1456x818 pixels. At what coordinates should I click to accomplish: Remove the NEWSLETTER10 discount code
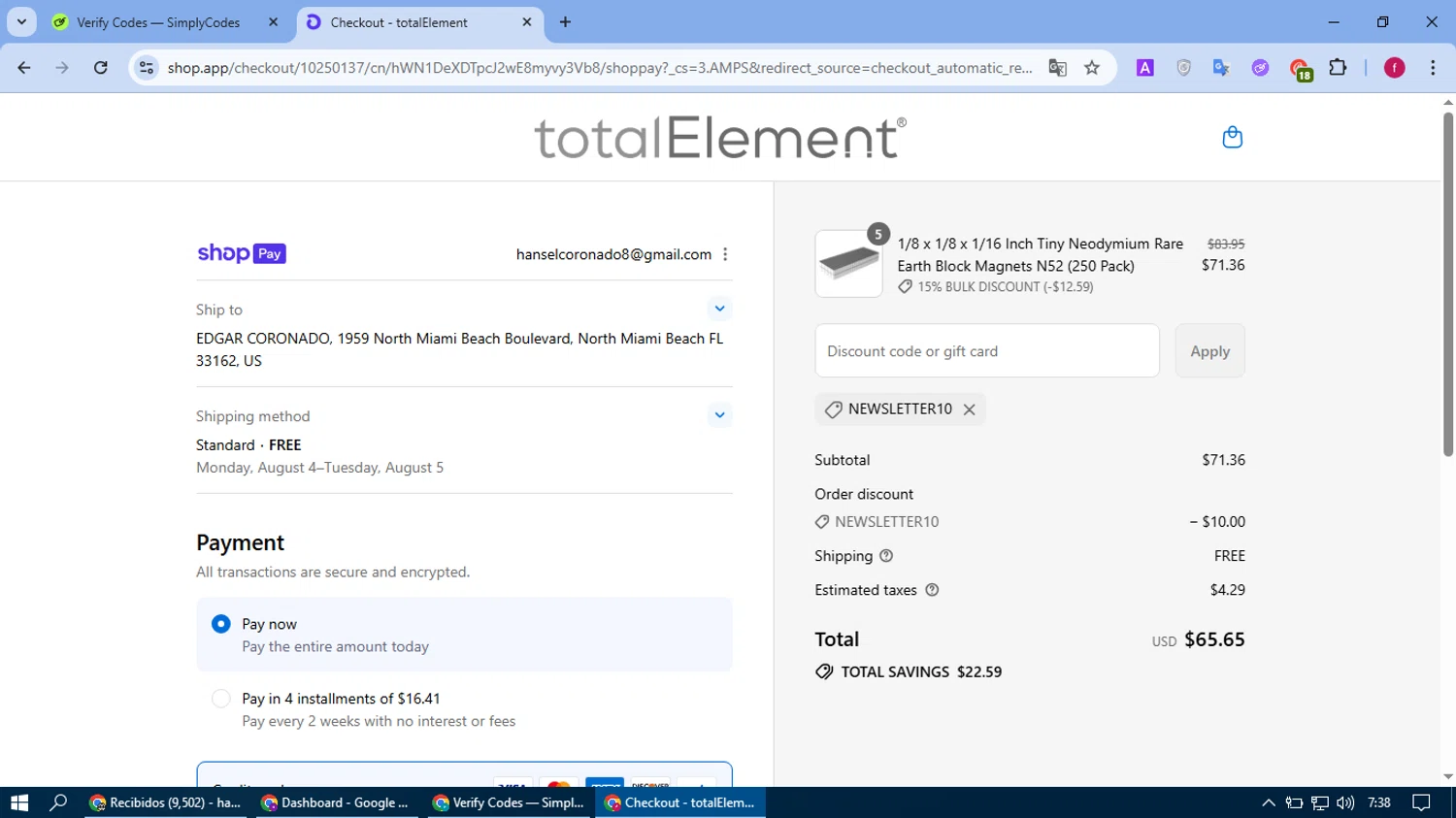coord(969,409)
